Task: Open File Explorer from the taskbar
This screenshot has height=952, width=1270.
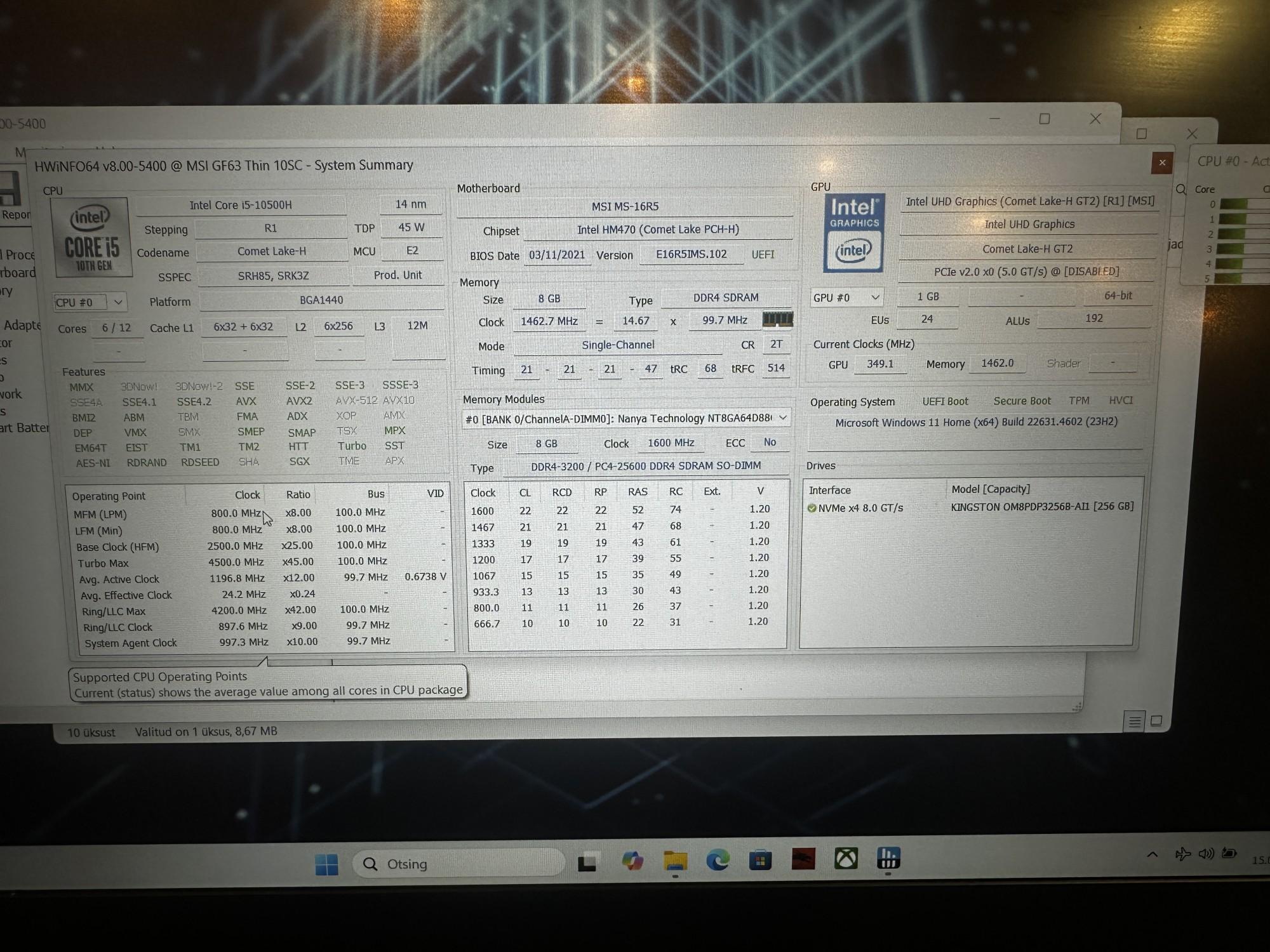Action: [x=675, y=861]
